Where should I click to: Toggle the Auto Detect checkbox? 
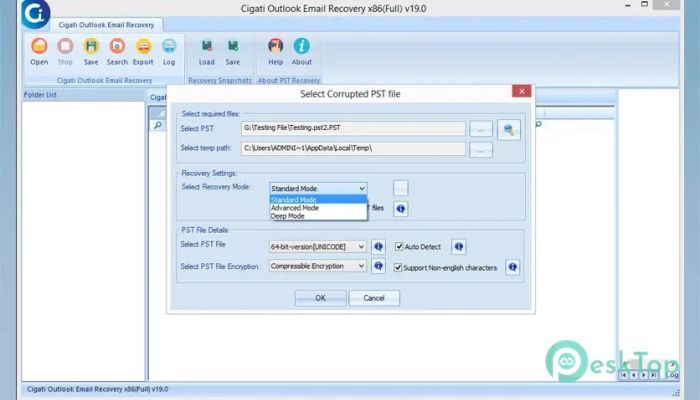(399, 246)
